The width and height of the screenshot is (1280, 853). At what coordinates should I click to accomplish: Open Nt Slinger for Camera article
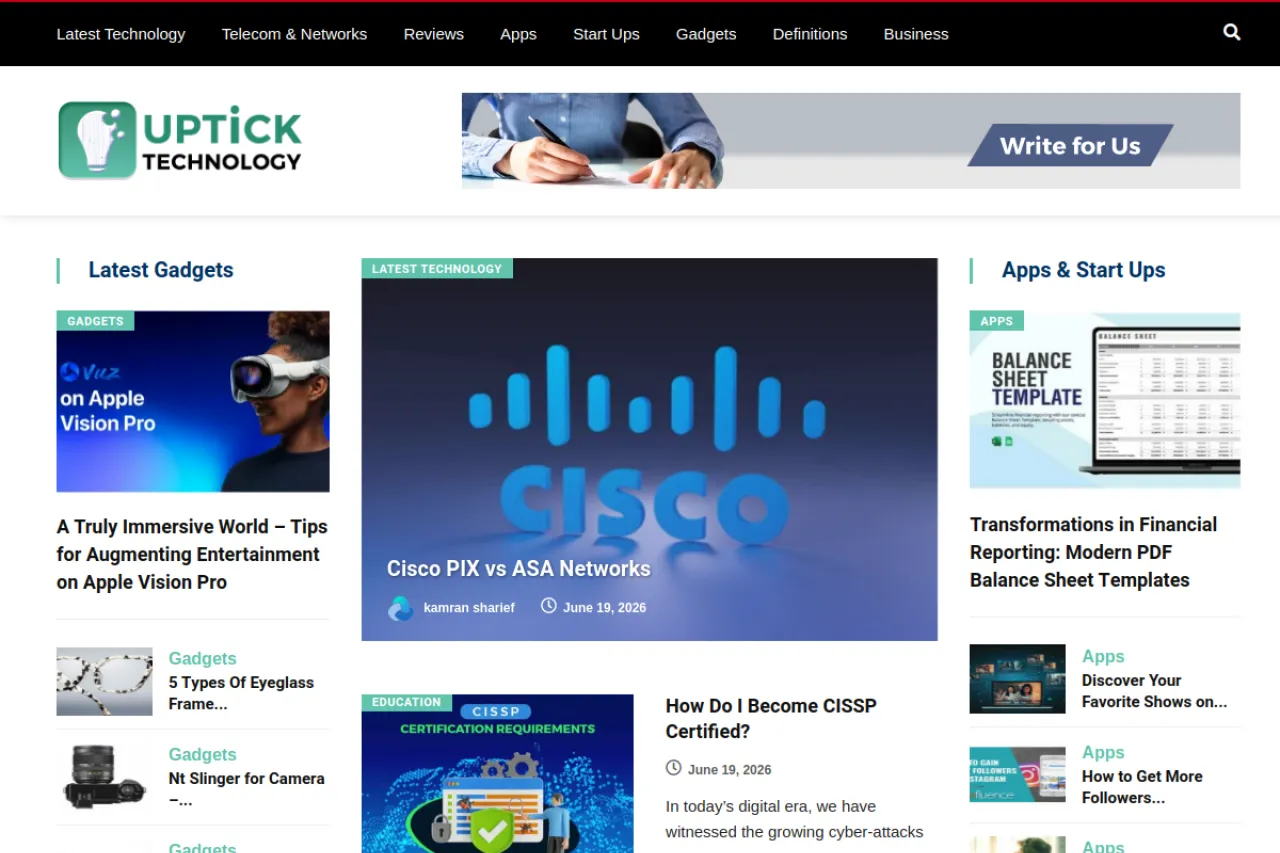247,789
